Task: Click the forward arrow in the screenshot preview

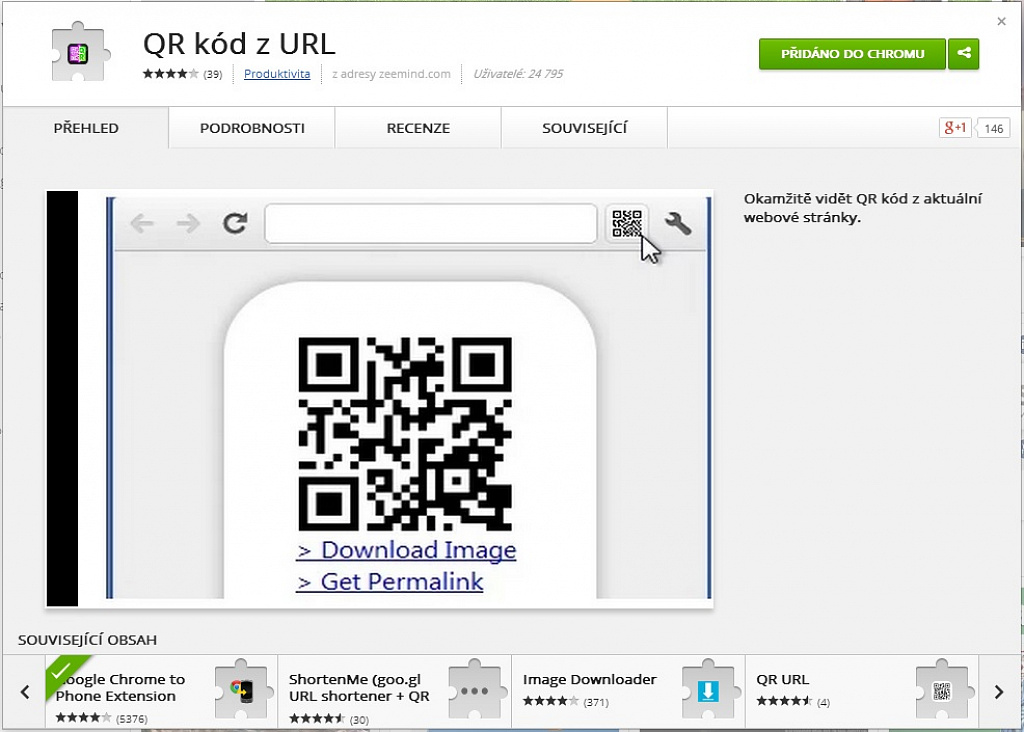Action: (188, 223)
